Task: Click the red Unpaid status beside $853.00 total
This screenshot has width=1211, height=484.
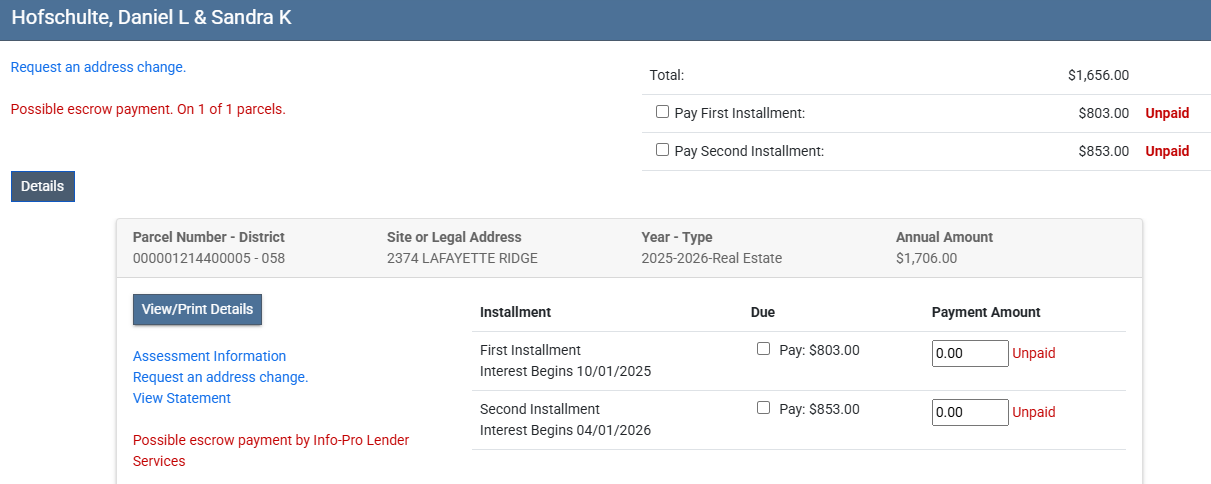Action: click(1167, 151)
